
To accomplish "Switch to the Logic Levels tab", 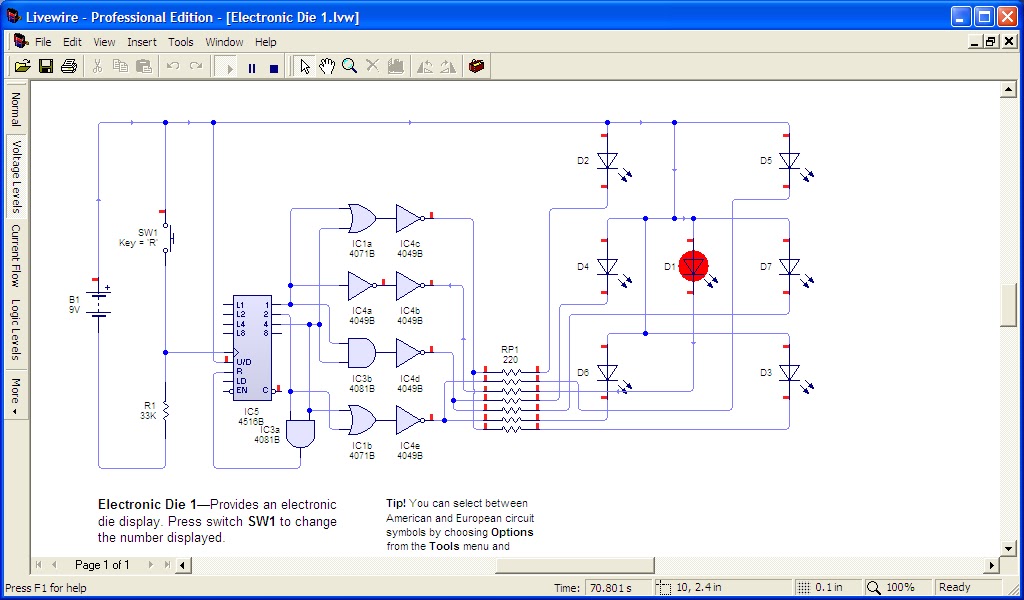I will point(16,330).
